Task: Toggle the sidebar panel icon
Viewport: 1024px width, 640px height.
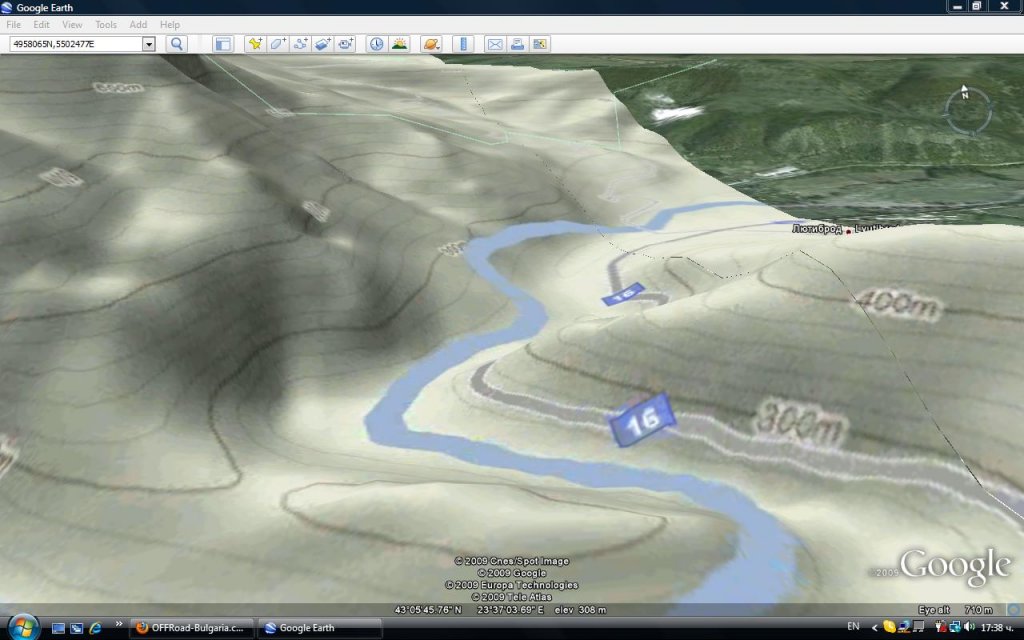Action: click(223, 44)
